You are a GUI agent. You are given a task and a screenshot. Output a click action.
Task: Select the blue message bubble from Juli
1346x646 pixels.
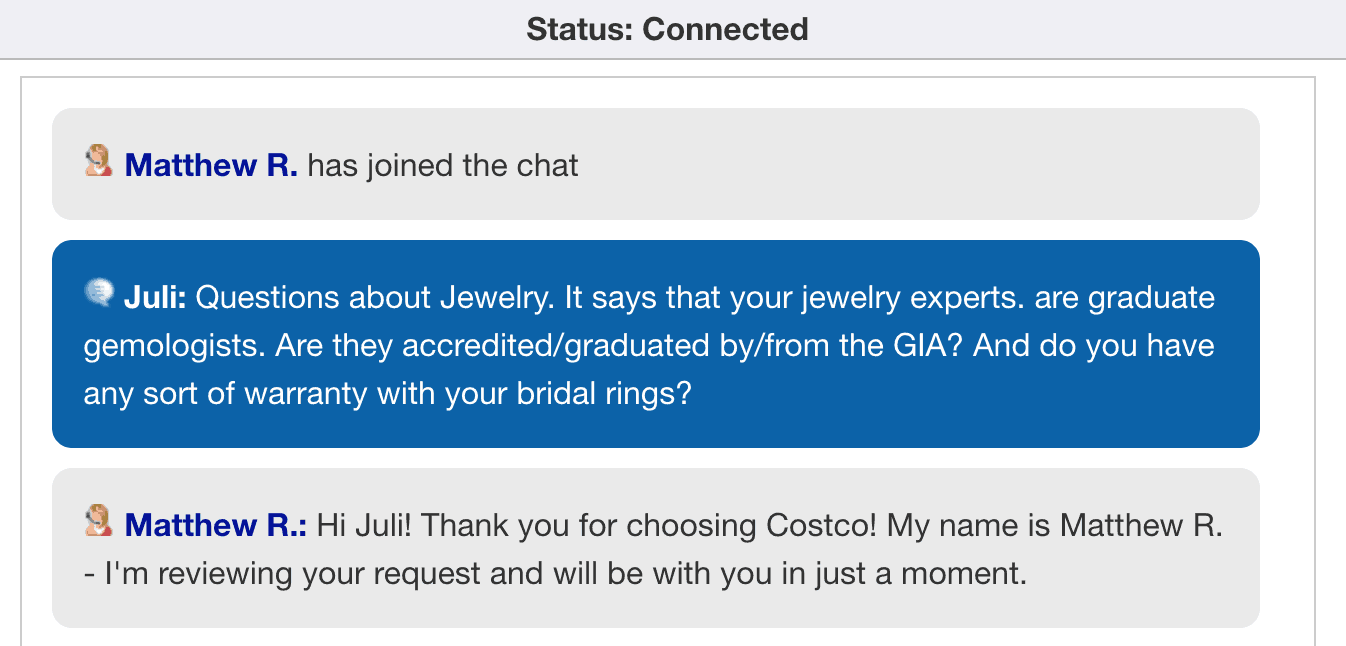tap(655, 344)
